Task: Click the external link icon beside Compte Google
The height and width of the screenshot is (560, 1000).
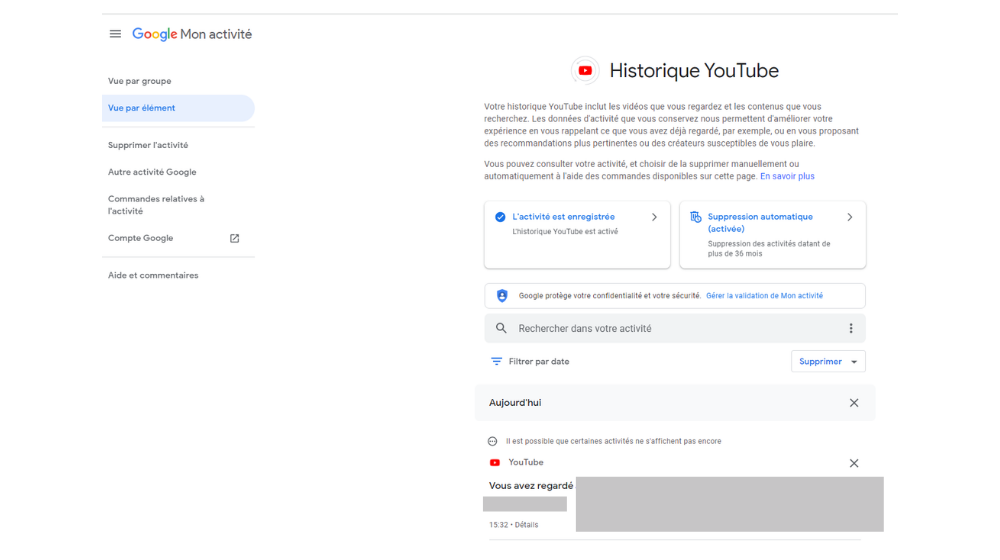Action: tap(235, 238)
